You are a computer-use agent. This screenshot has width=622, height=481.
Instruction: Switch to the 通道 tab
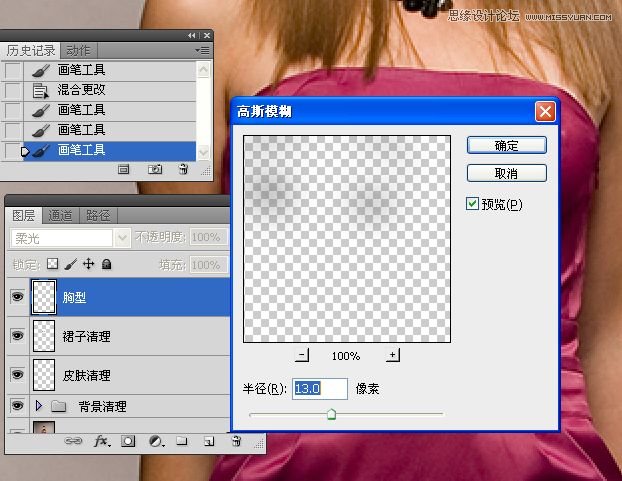pyautogui.click(x=60, y=215)
